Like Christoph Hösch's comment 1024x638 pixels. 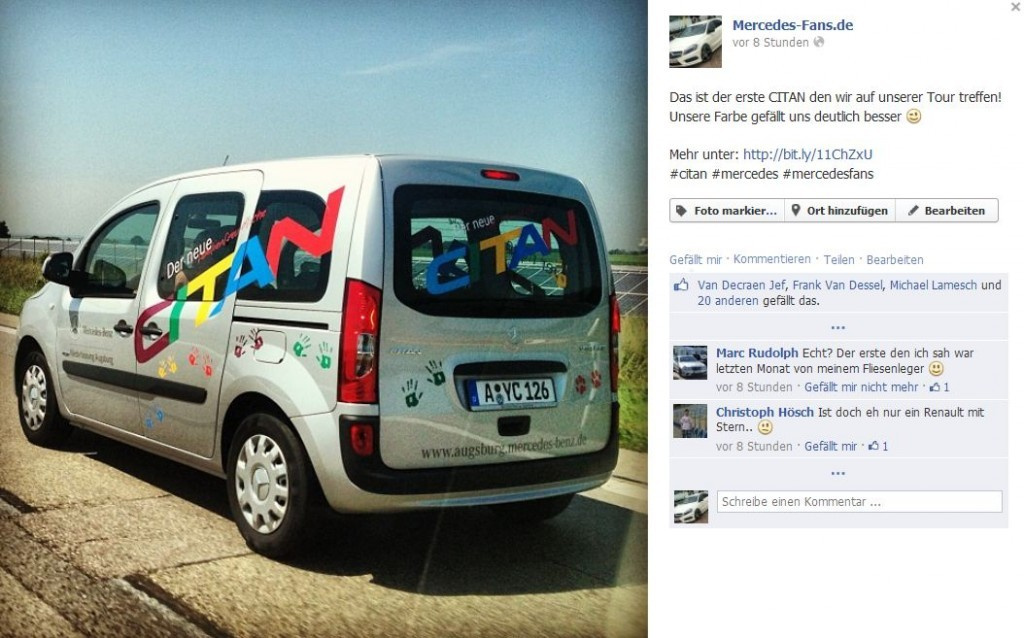point(830,447)
